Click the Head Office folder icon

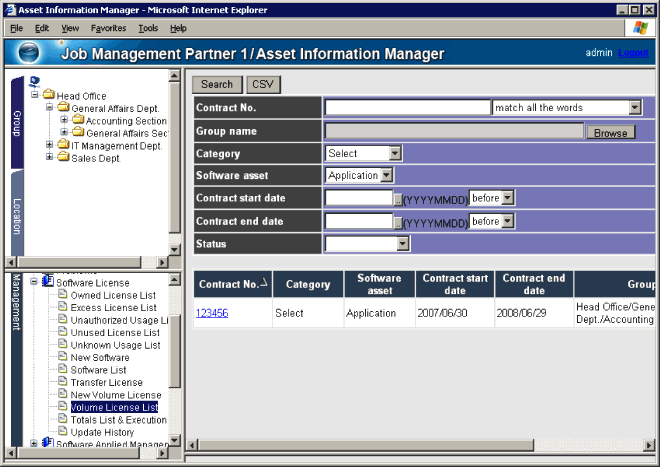click(49, 96)
